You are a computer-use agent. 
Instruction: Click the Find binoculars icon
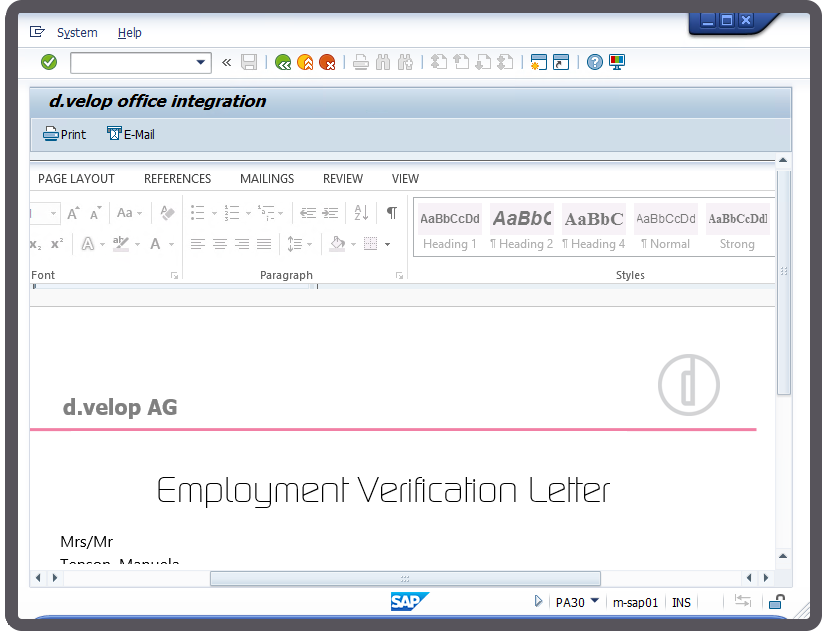(x=383, y=62)
